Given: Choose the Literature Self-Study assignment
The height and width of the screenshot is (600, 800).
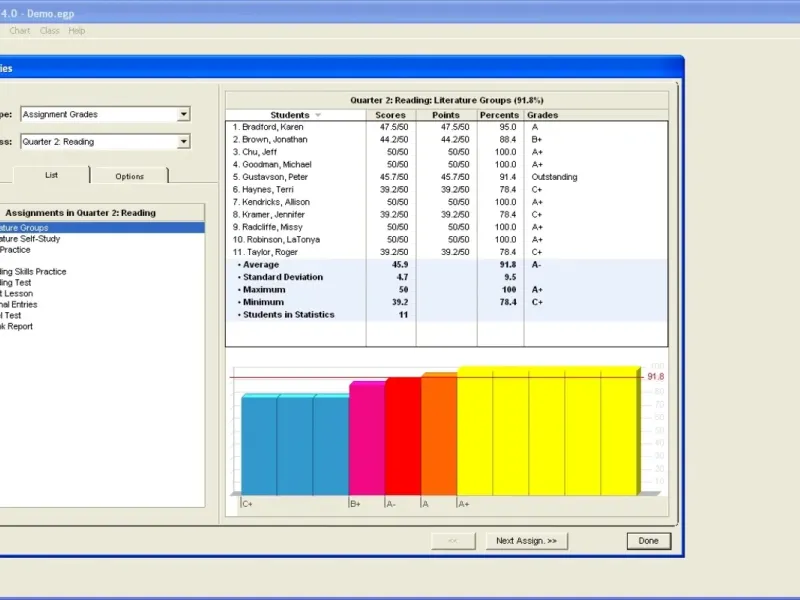Looking at the screenshot, I should coord(28,239).
